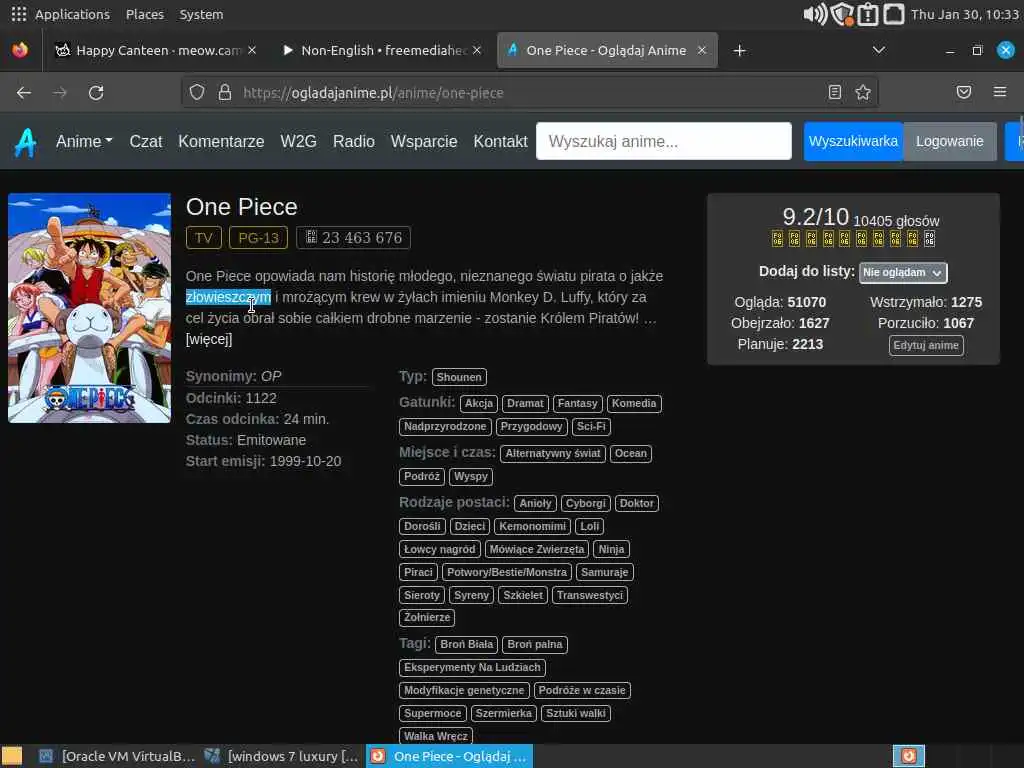The width and height of the screenshot is (1024, 768).
Task: Click the Eksperymenty Na Ludziach tag
Action: [x=472, y=667]
